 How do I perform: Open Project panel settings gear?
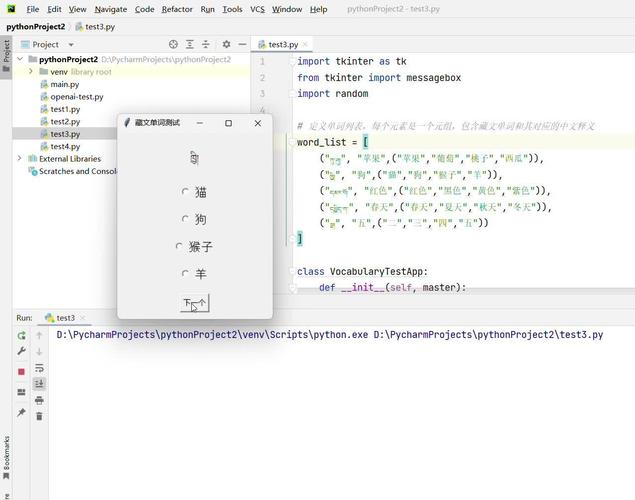pos(226,44)
